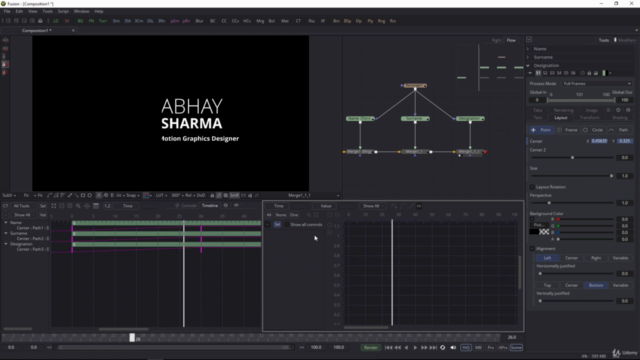Click the Center Z slider
This screenshot has width=640, height=360.
pyautogui.click(x=572, y=158)
